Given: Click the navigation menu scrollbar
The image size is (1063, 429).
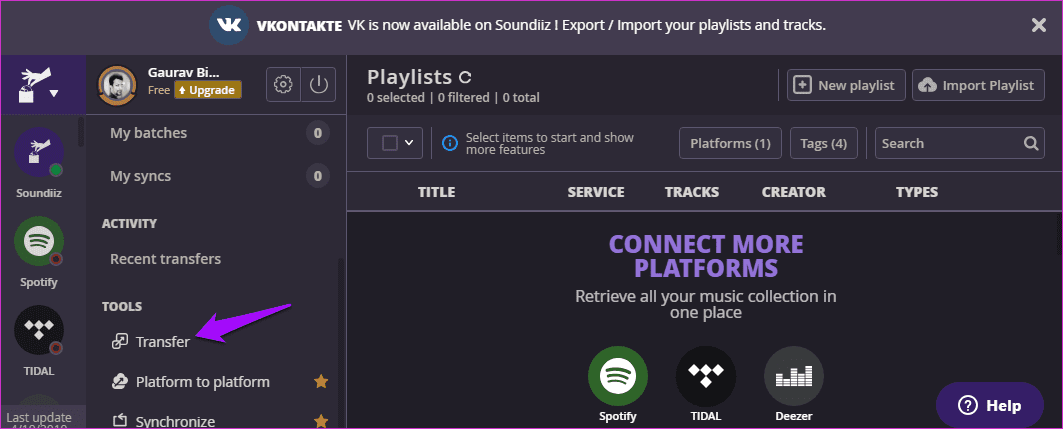Looking at the screenshot, I should (341, 342).
